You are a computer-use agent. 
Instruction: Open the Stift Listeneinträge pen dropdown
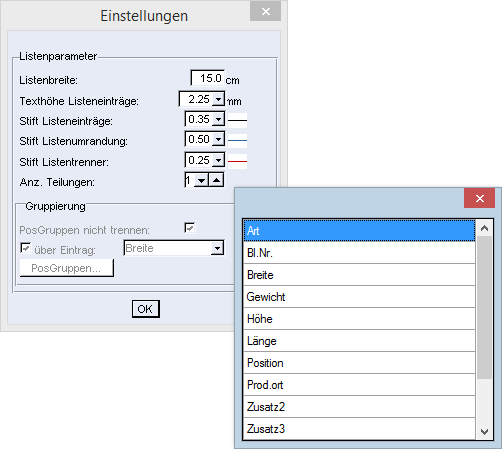coord(218,119)
